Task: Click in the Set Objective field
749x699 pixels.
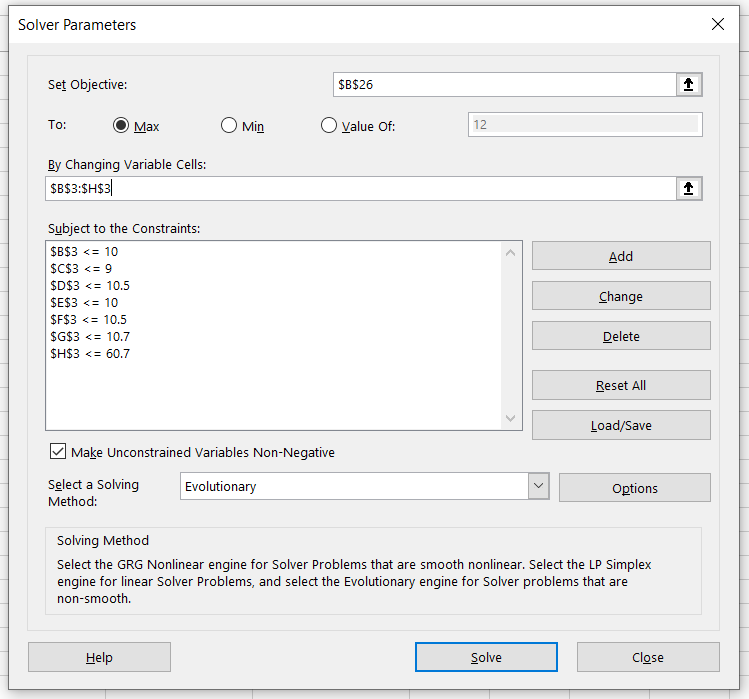Action: coord(504,85)
